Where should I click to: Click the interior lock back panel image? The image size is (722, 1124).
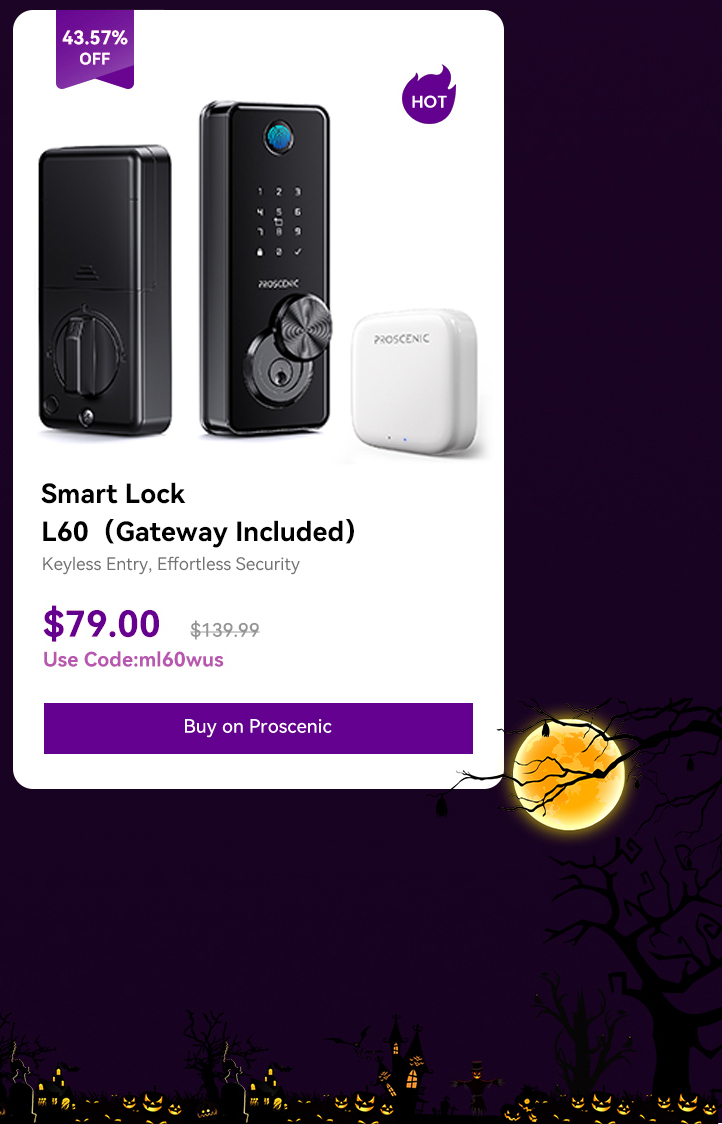[105, 290]
